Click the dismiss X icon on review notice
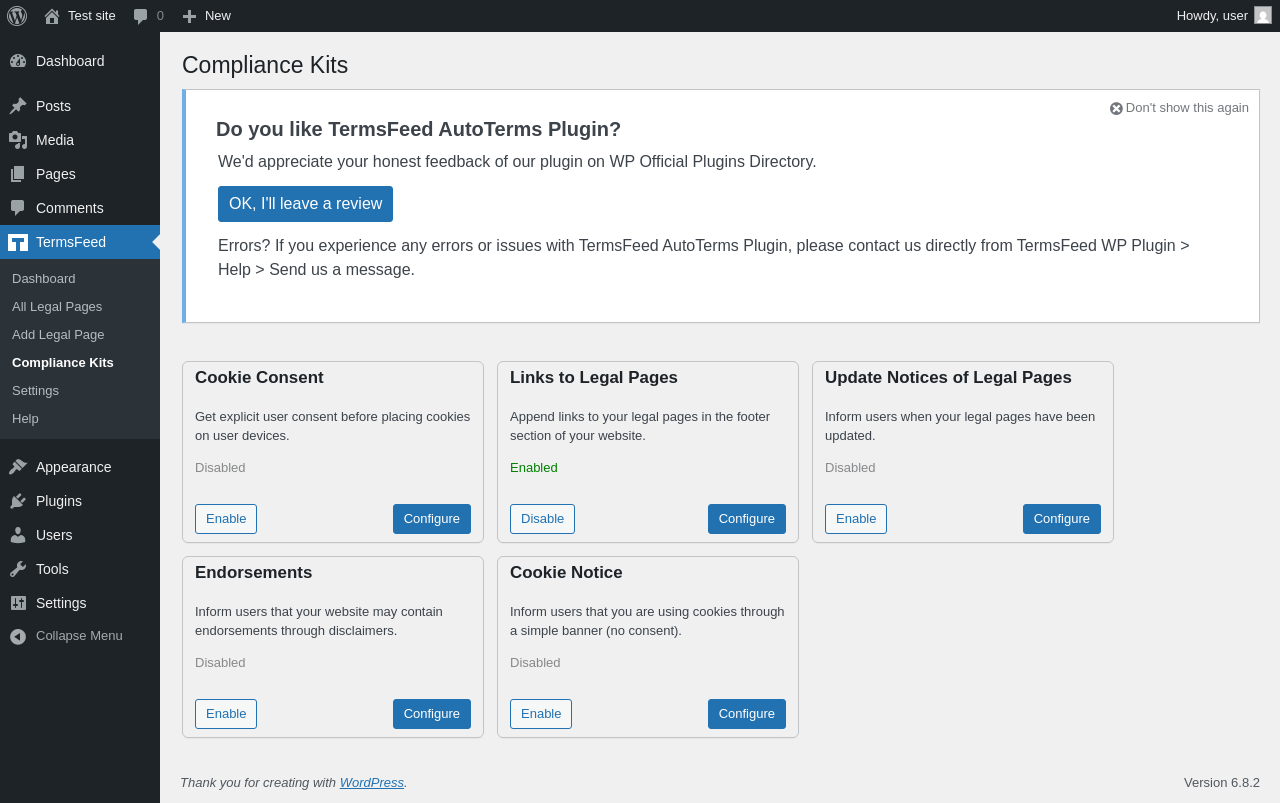The image size is (1280, 803). tap(1116, 108)
